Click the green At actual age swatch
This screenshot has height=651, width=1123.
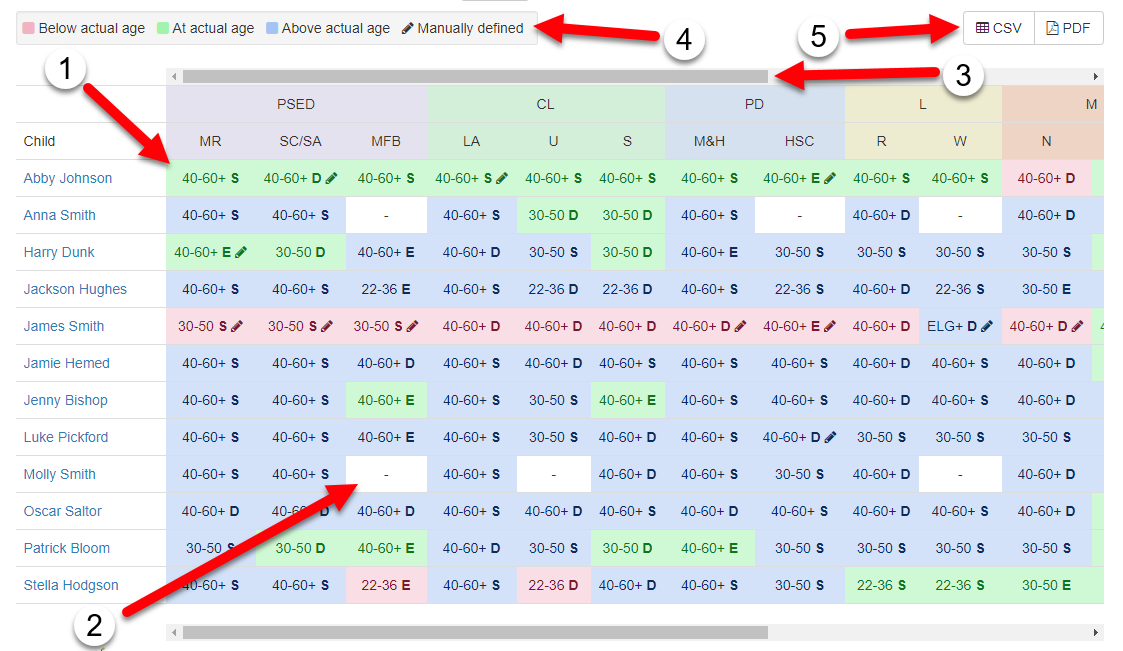(x=163, y=29)
